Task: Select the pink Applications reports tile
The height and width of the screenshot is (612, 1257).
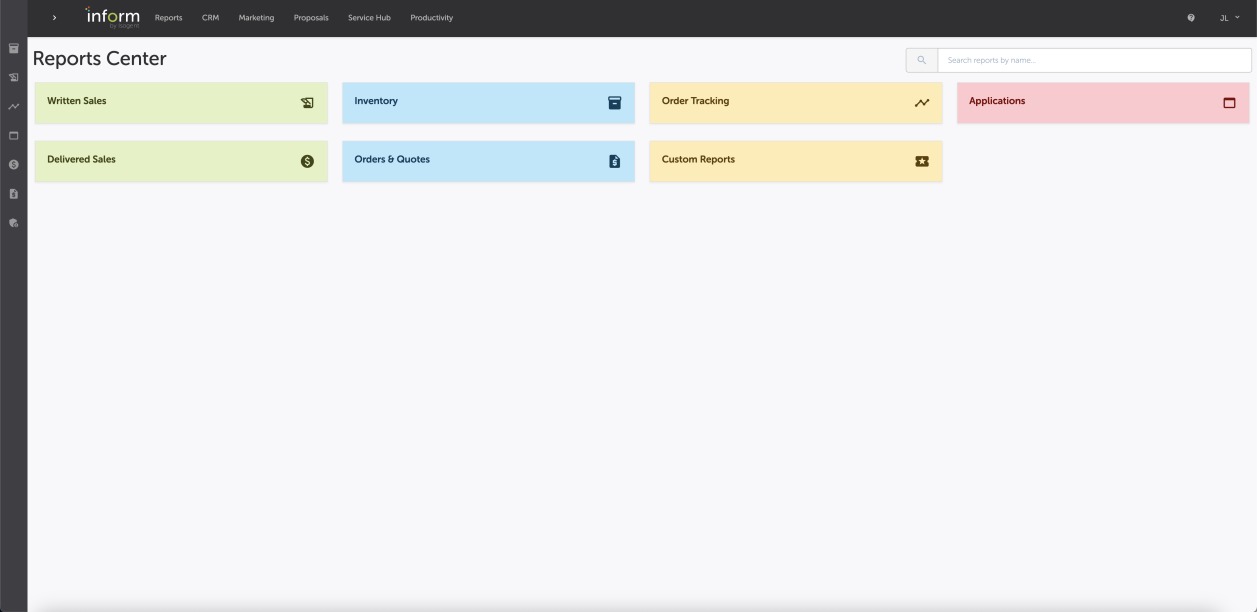Action: (1102, 103)
